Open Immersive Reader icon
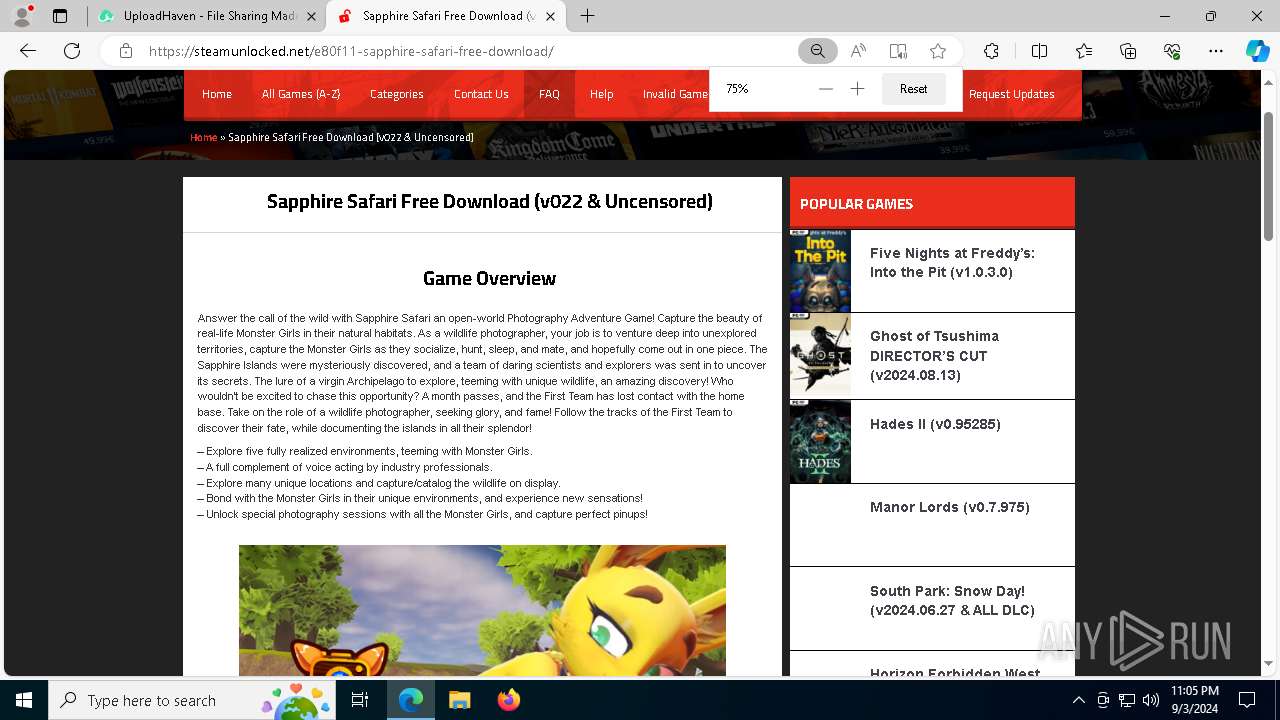1280x720 pixels. click(x=898, y=51)
